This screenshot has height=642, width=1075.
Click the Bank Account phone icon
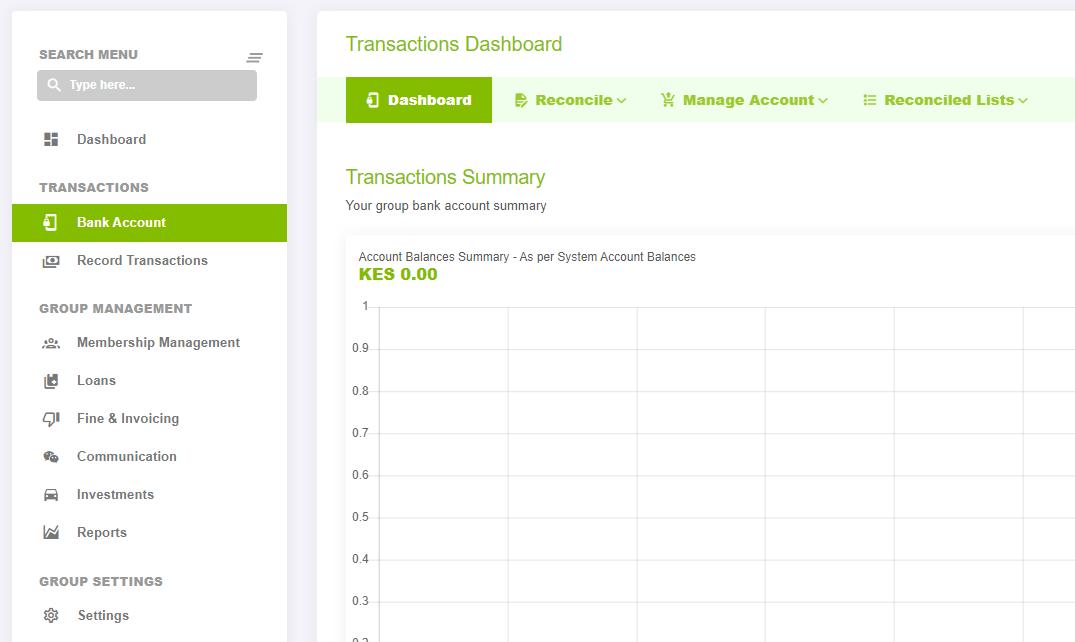pyautogui.click(x=50, y=222)
